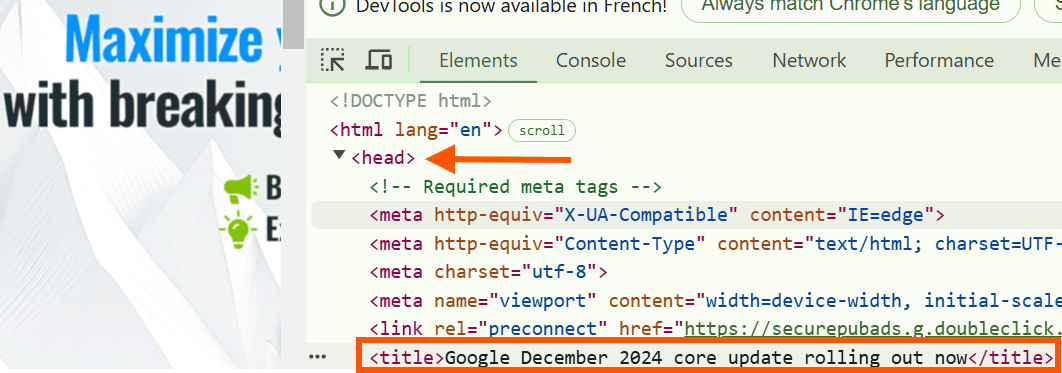Click the green megaphone icon on page
Screen dimensions: 1062x373
[x=242, y=188]
